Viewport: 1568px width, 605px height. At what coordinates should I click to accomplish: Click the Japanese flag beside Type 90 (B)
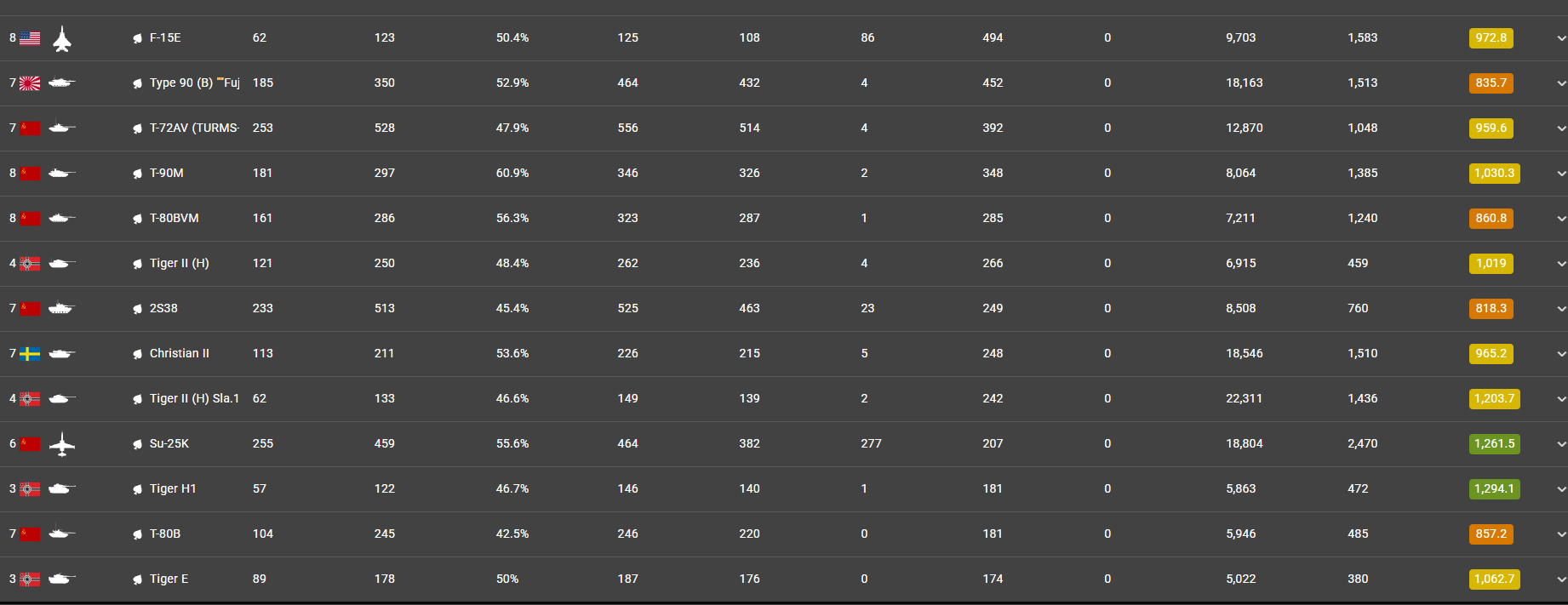[31, 83]
